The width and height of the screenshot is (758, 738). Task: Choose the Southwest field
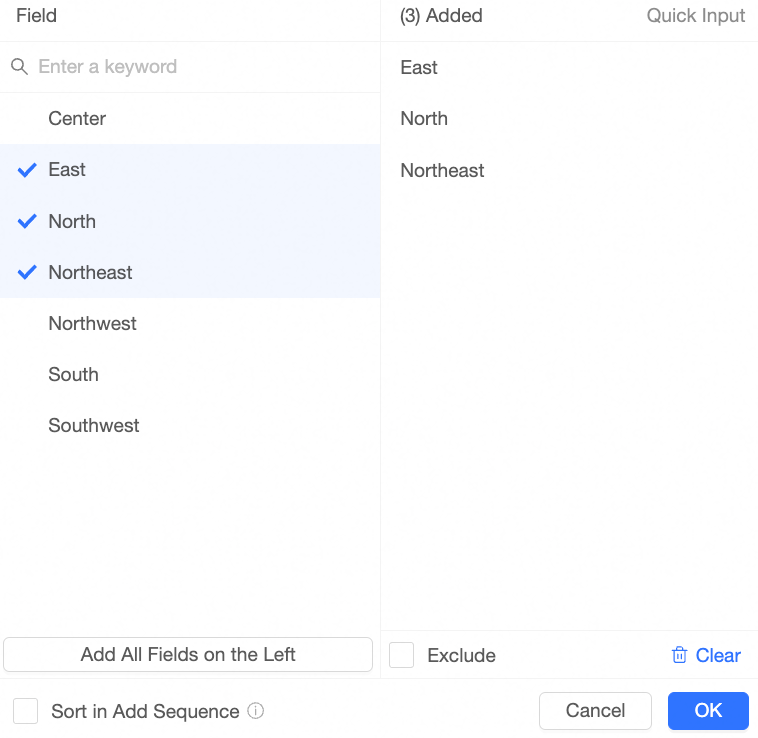coord(94,425)
